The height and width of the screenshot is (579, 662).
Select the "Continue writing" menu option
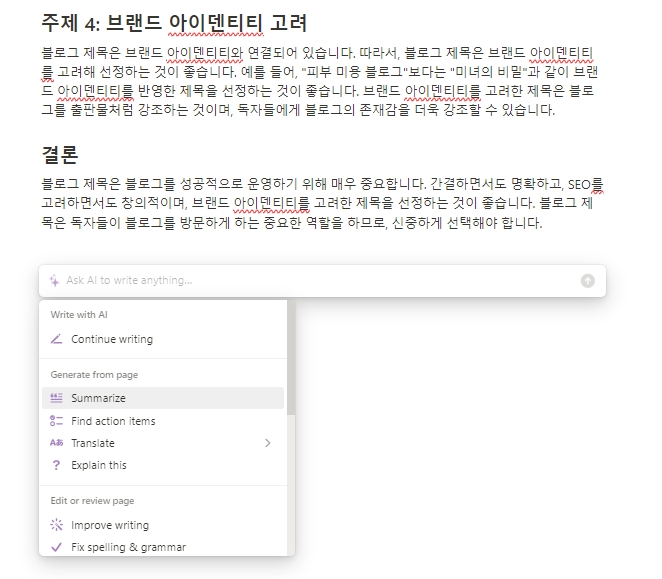point(112,339)
